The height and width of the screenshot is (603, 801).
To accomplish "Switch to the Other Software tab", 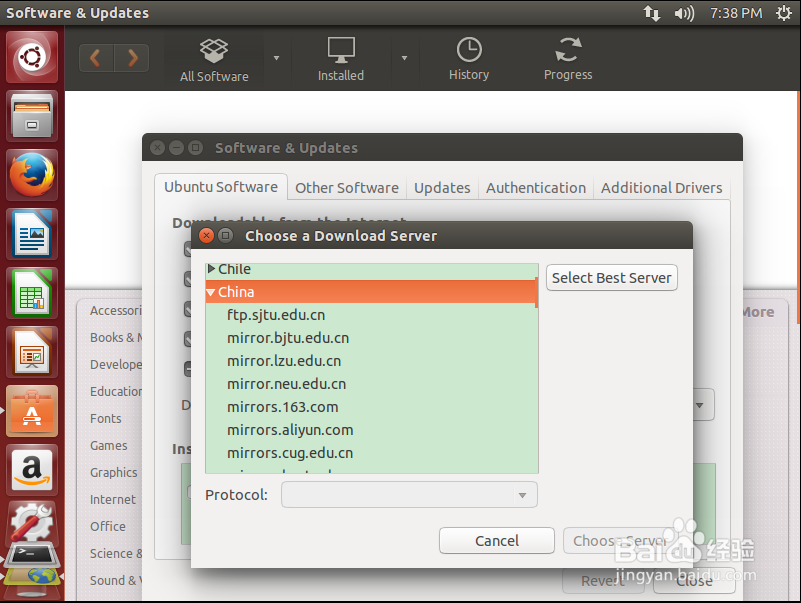I will point(347,188).
